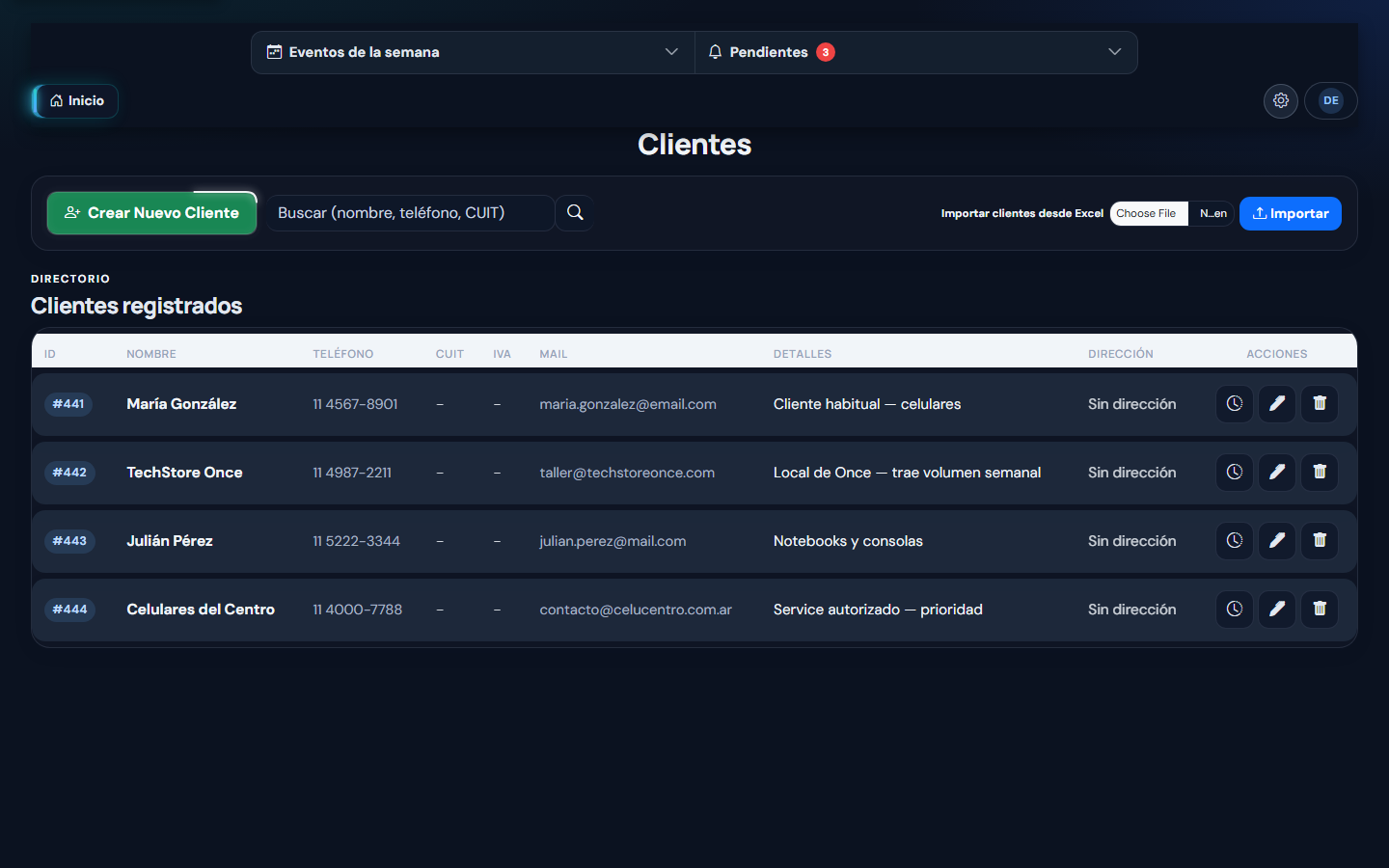Screen dimensions: 1389x868
Task: Click Crear Nuevo Cliente button
Action: click(151, 213)
